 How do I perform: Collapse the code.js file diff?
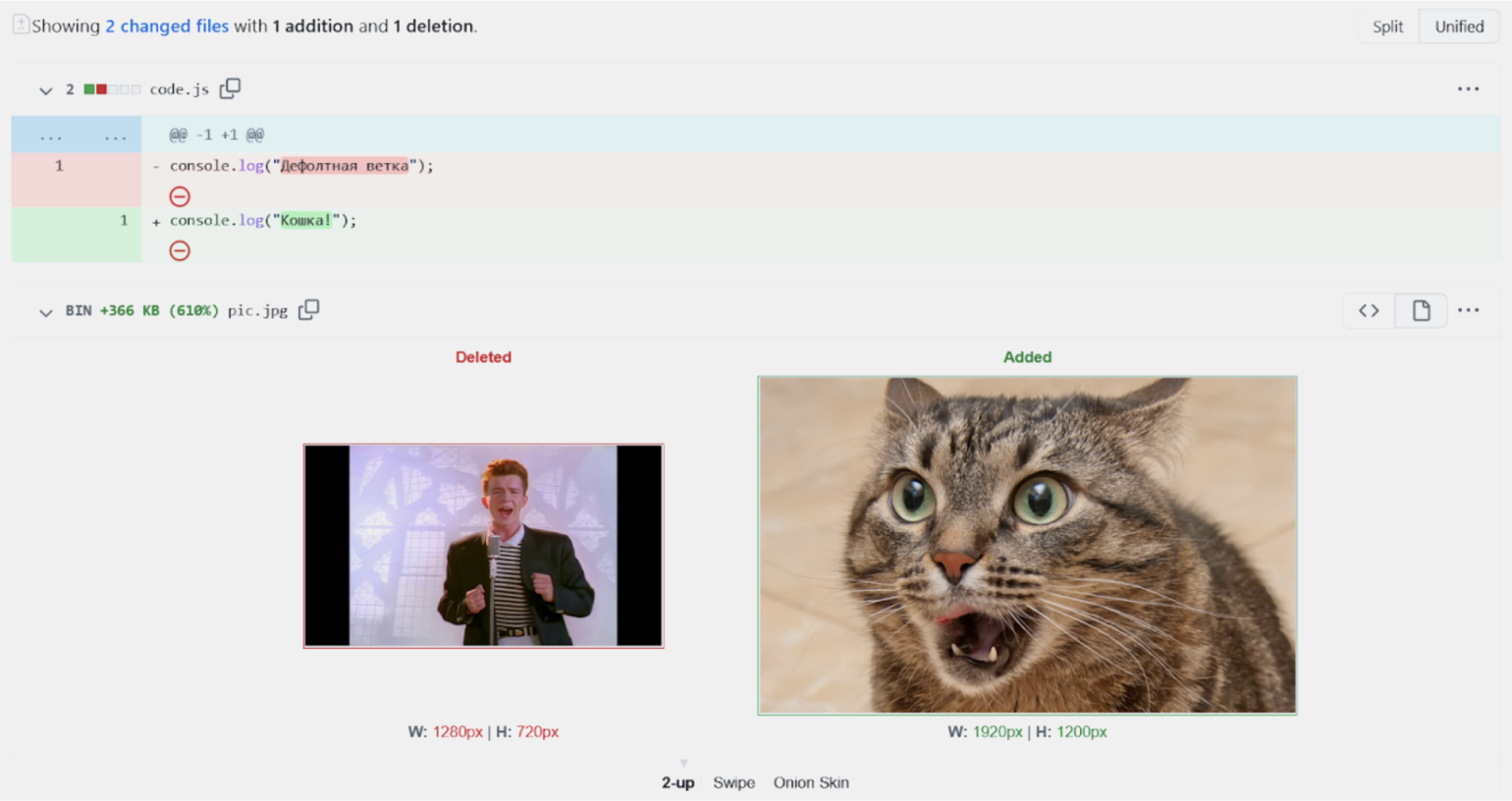[45, 90]
